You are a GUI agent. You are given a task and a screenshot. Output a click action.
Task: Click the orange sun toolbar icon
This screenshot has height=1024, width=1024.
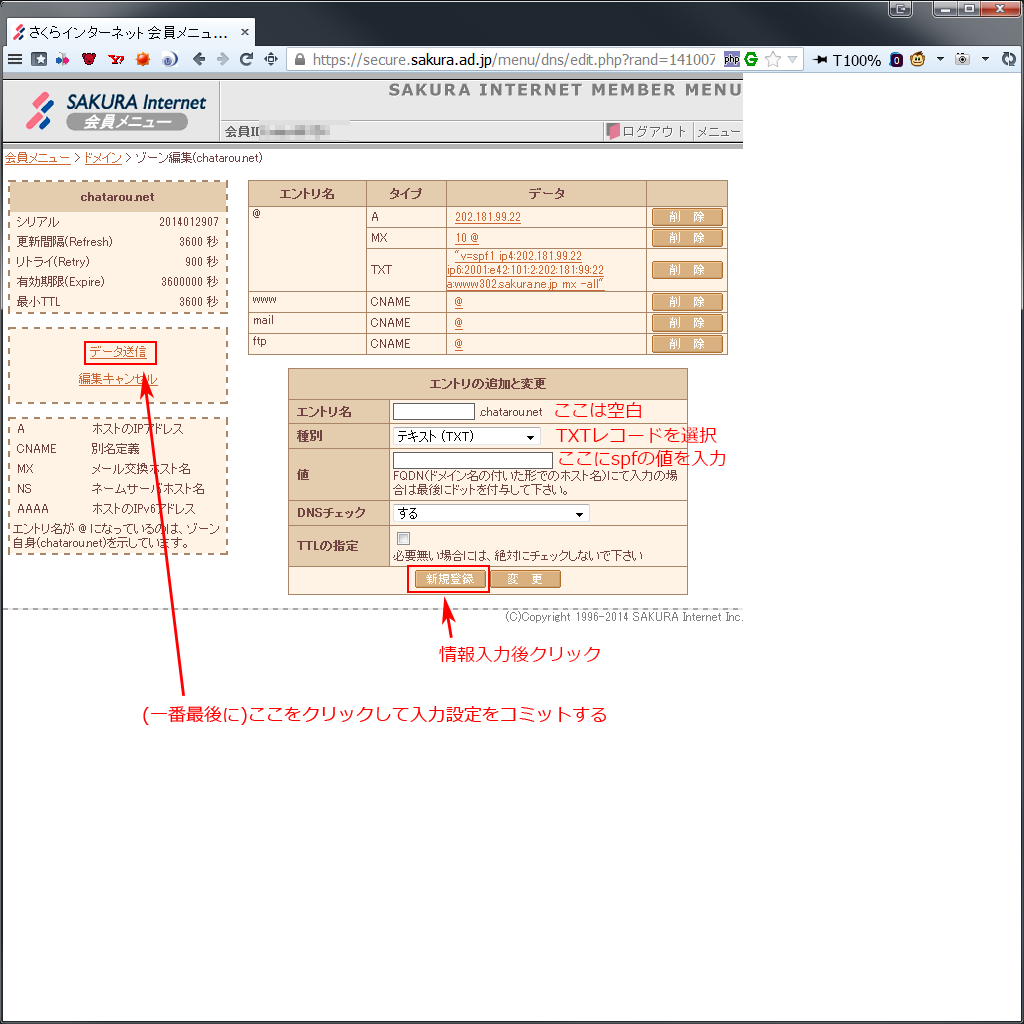click(x=142, y=59)
